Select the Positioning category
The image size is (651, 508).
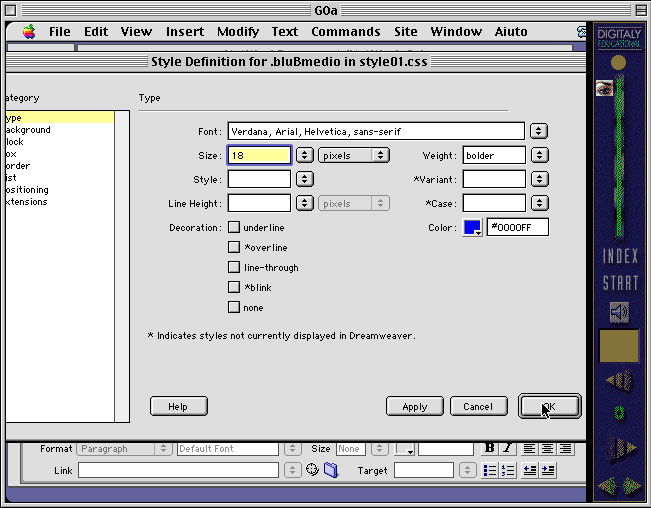click(60, 190)
